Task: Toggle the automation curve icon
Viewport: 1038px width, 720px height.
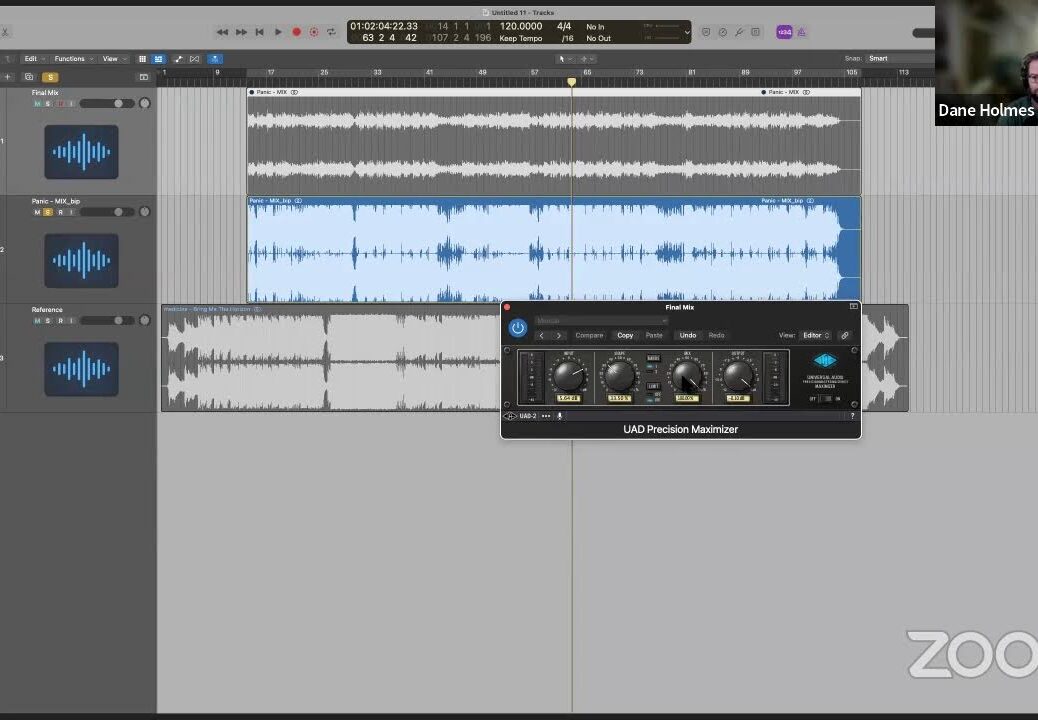Action: point(179,59)
